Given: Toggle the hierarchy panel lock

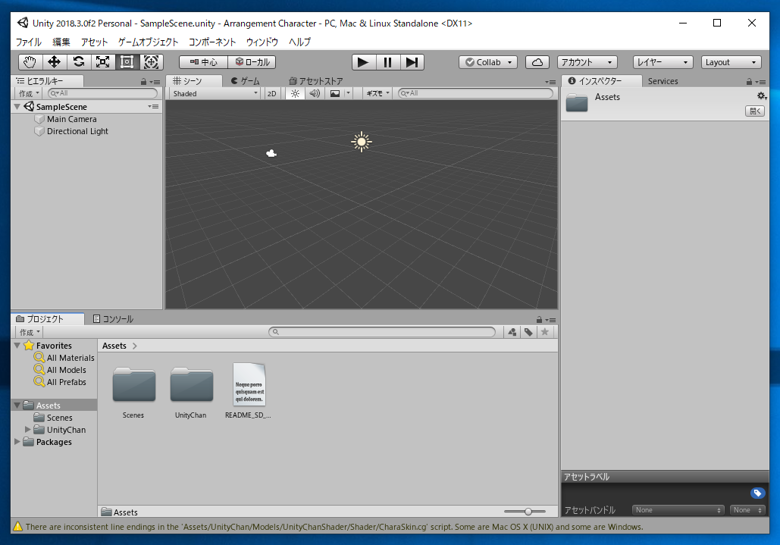Looking at the screenshot, I should [x=143, y=82].
